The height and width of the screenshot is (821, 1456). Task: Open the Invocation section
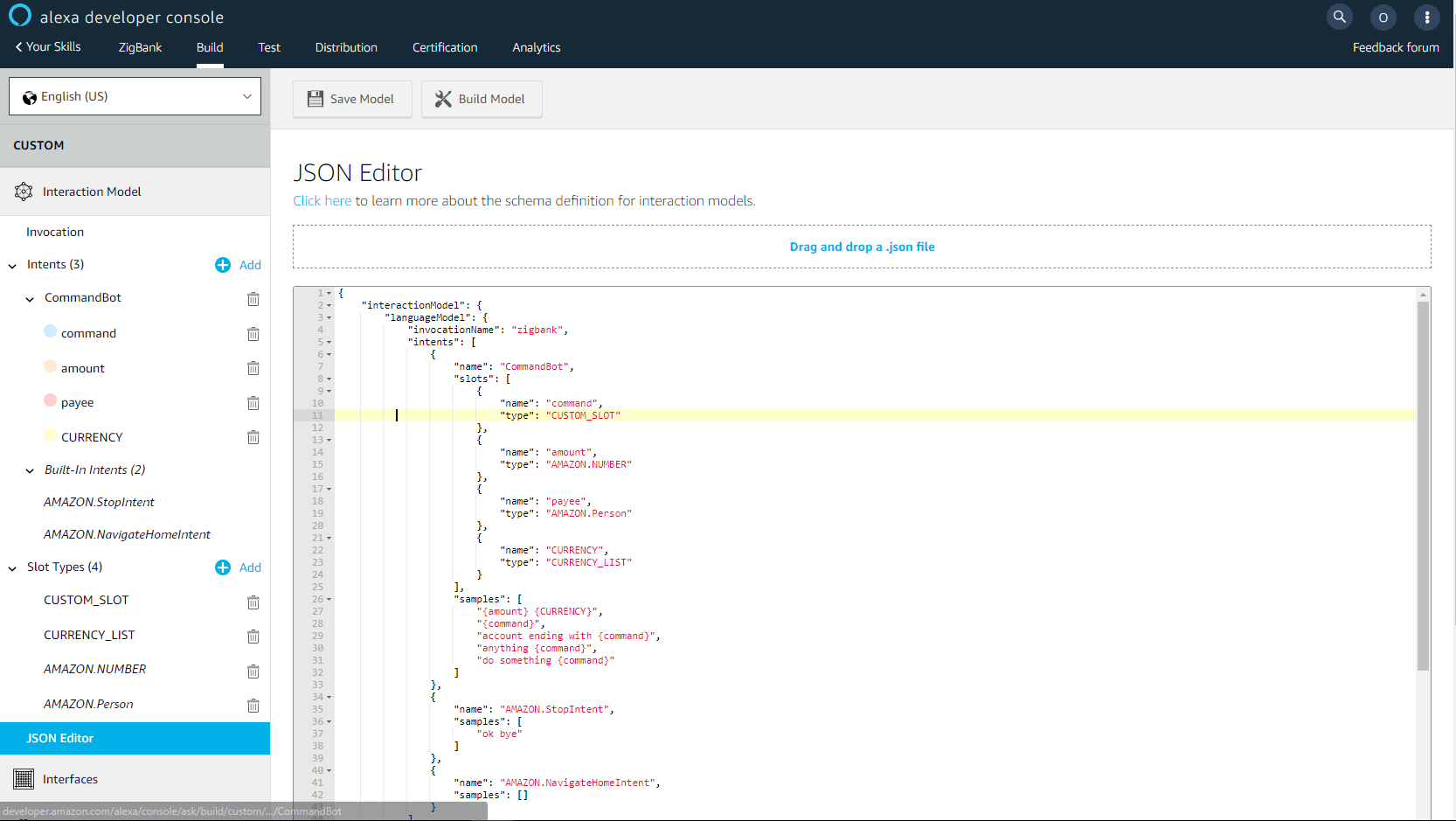(55, 232)
